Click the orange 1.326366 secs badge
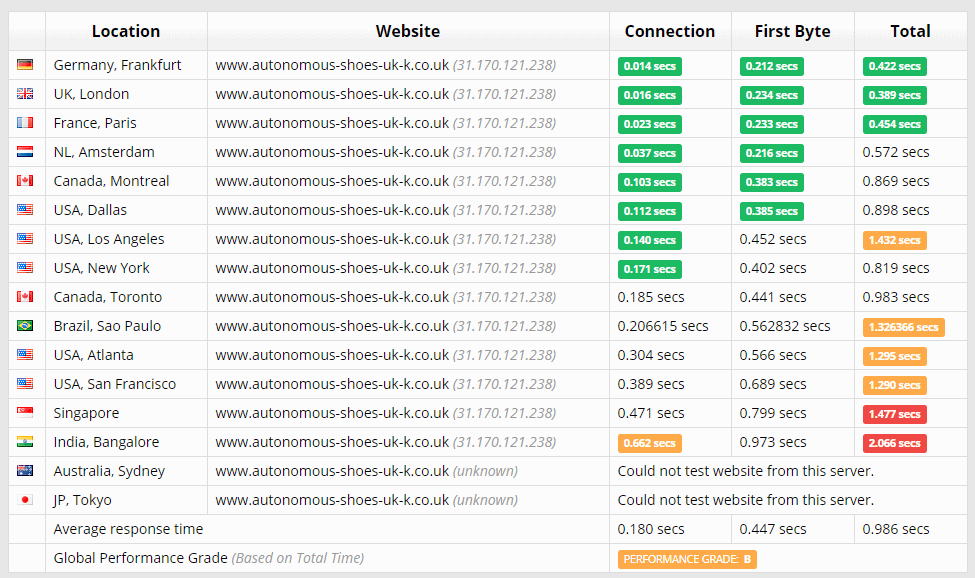The image size is (975, 578). 903,328
